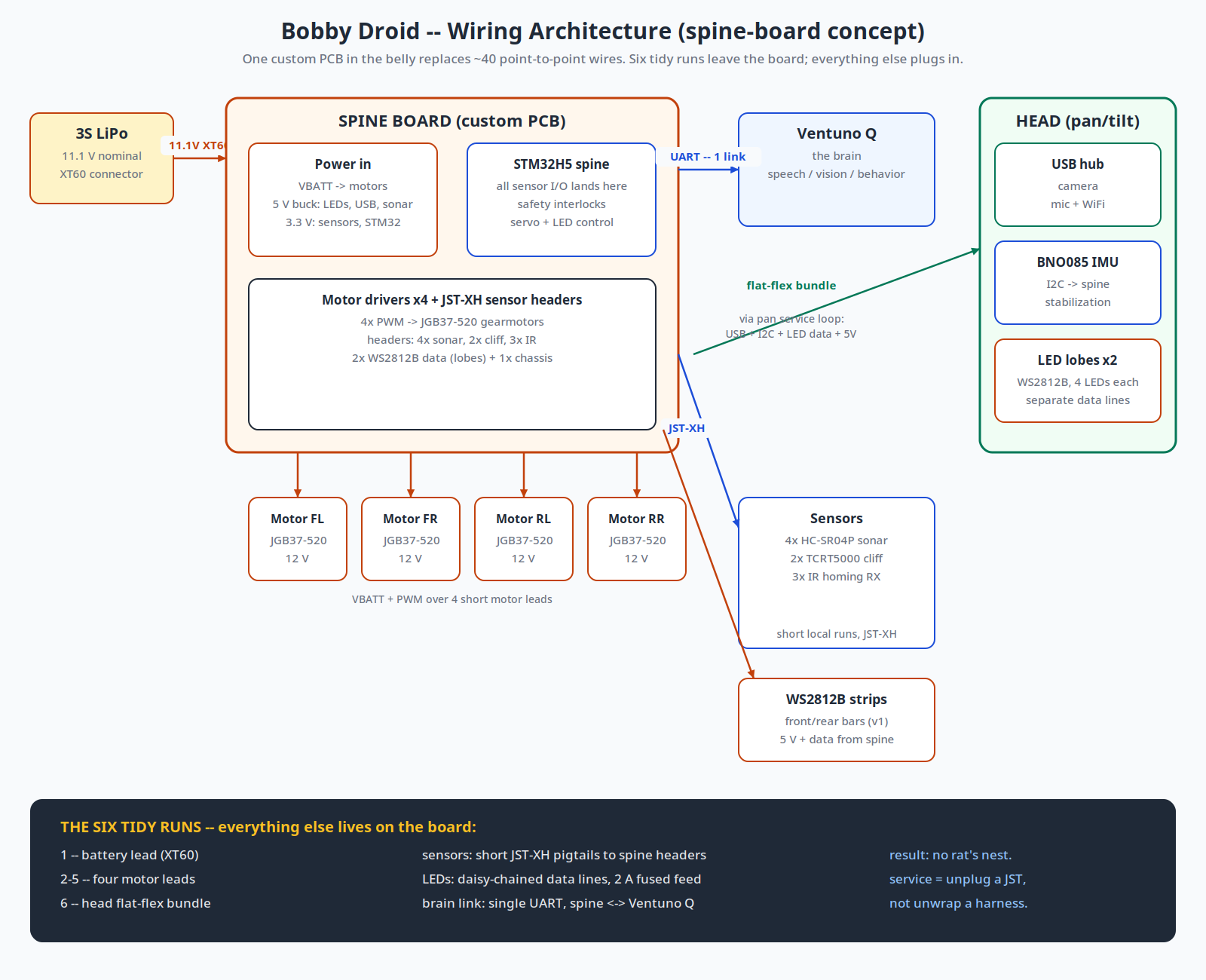
Task: Select 'stabilization' in the IMU box
Action: (x=1078, y=302)
